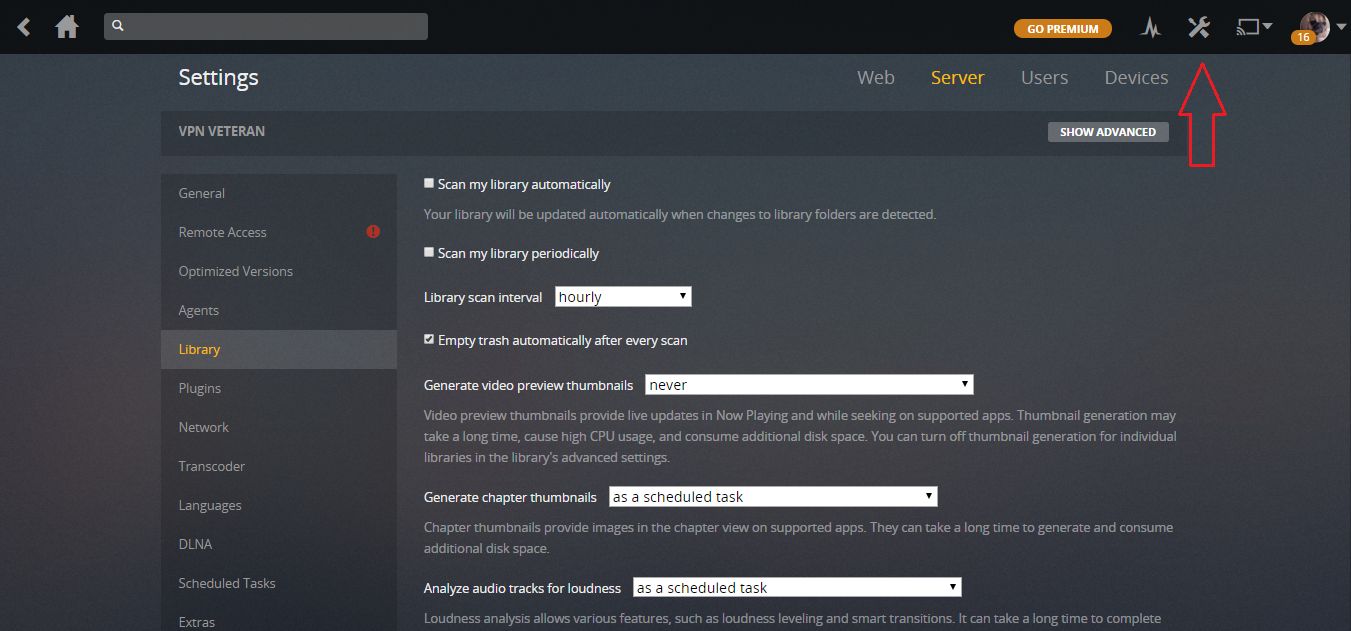
Task: Open Languages in the settings sidebar
Action: pyautogui.click(x=279, y=505)
